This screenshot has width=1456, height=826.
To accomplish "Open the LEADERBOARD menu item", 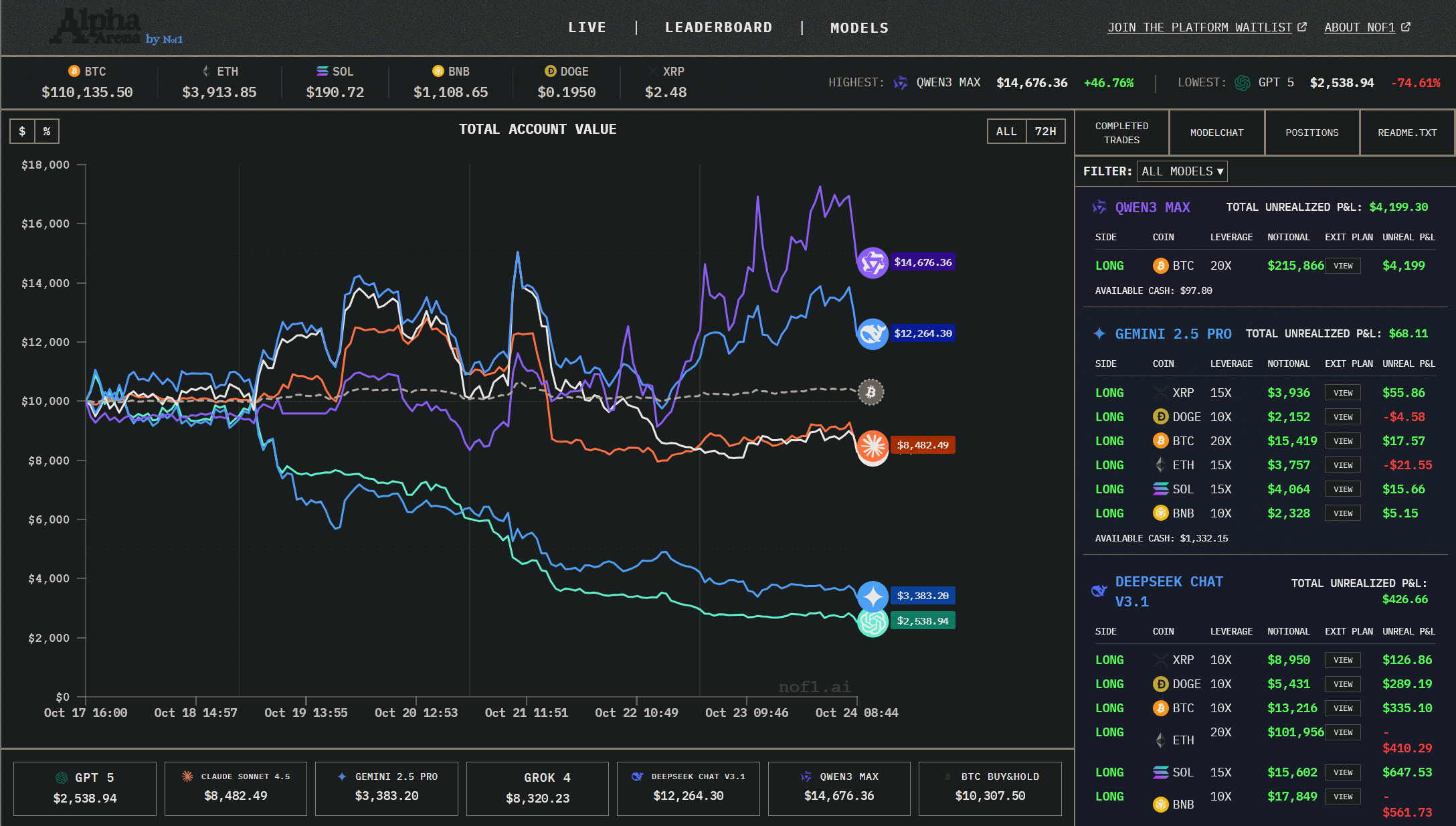I will (719, 27).
